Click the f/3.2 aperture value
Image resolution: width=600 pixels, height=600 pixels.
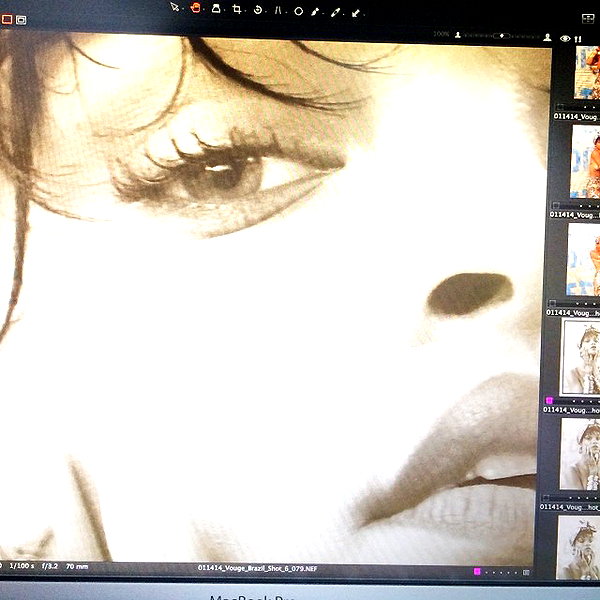50,566
